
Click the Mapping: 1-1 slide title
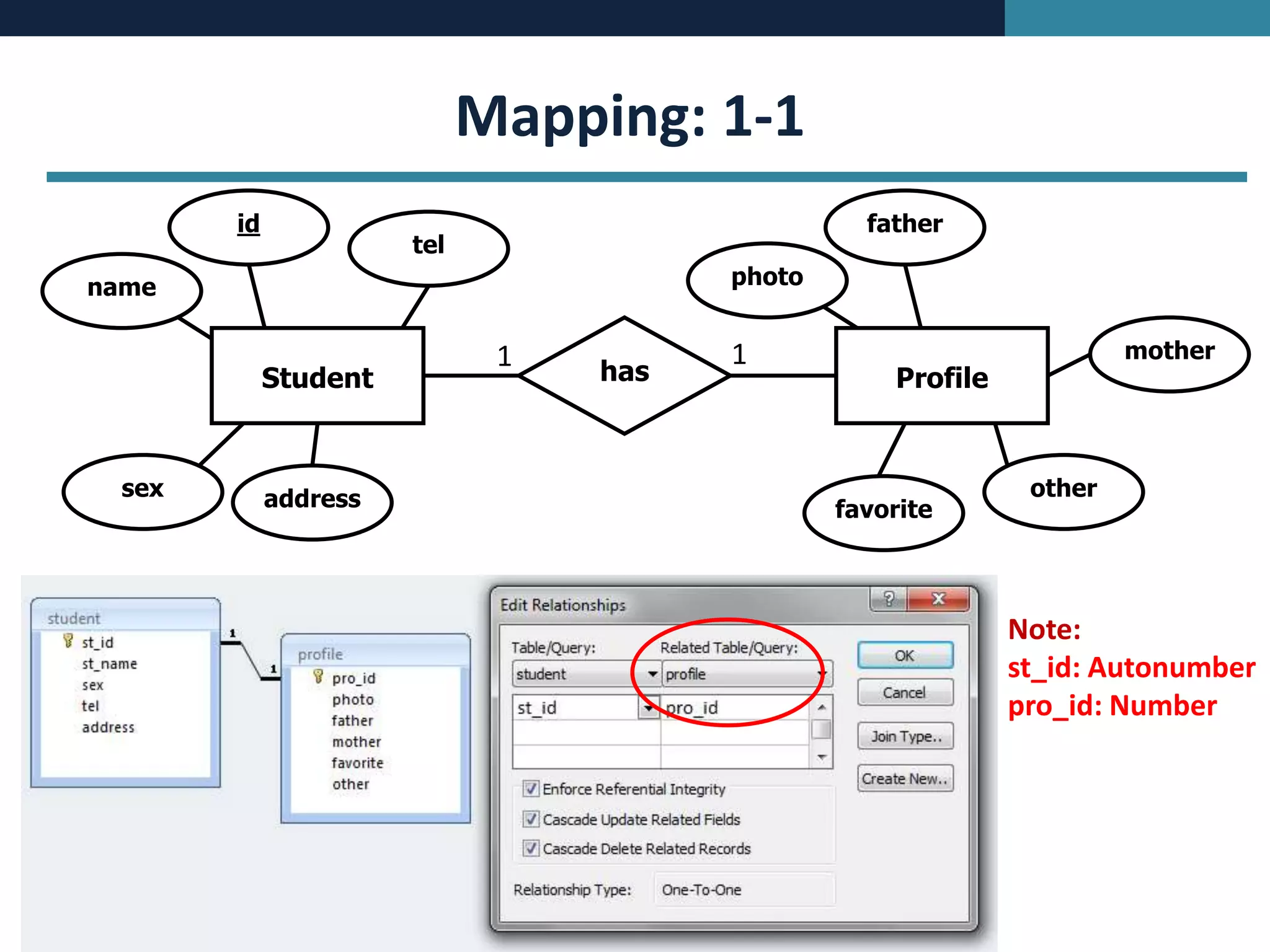(x=630, y=117)
